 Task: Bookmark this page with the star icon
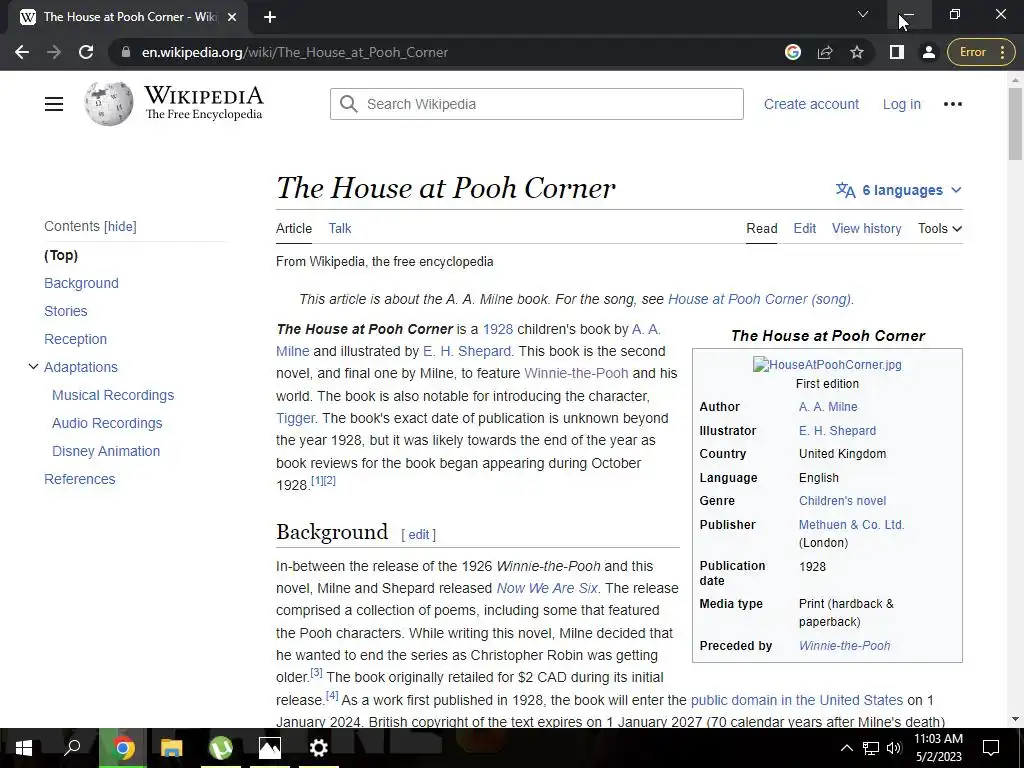pos(857,52)
